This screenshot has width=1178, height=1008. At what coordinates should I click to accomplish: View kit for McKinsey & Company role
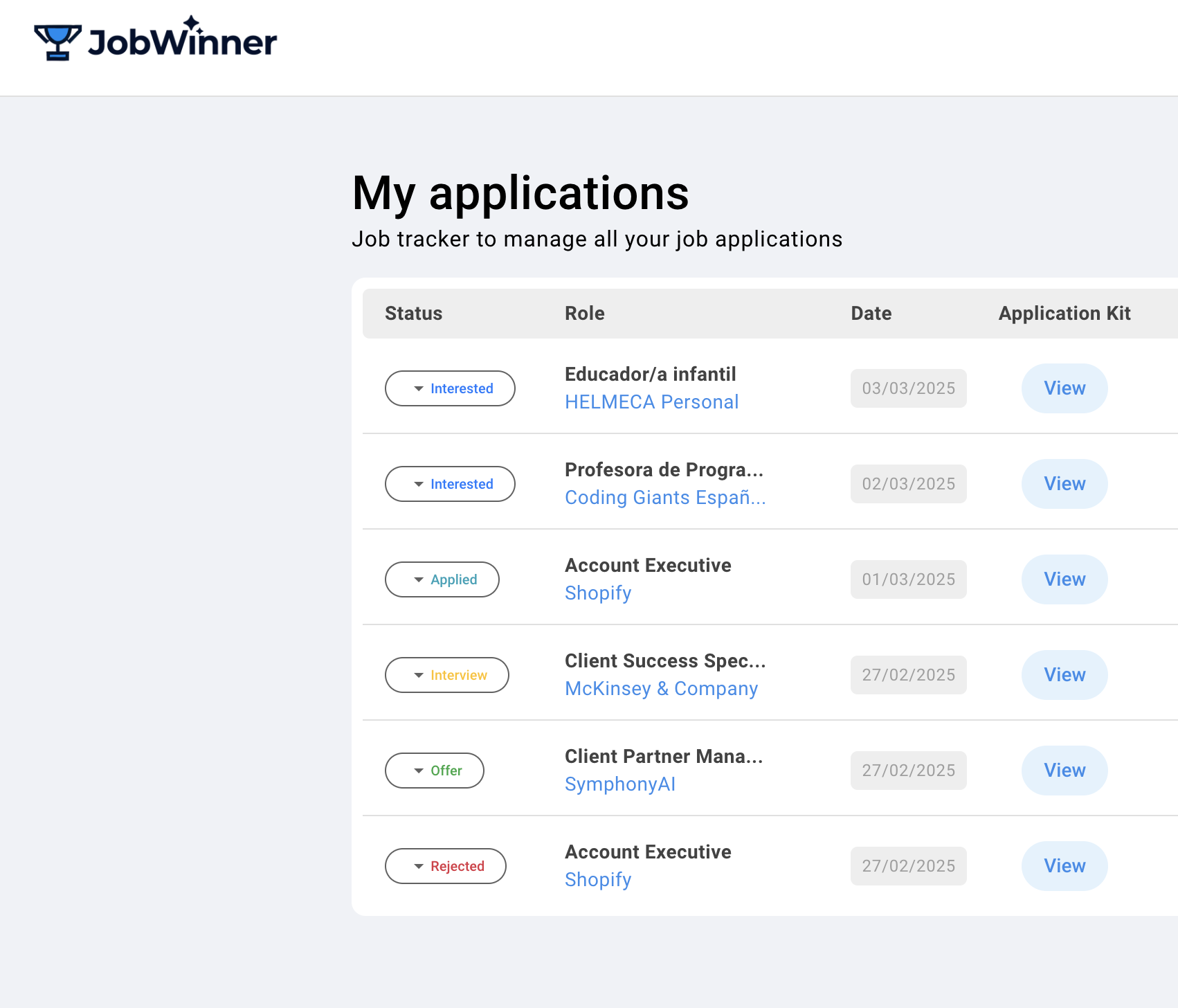(x=1064, y=675)
